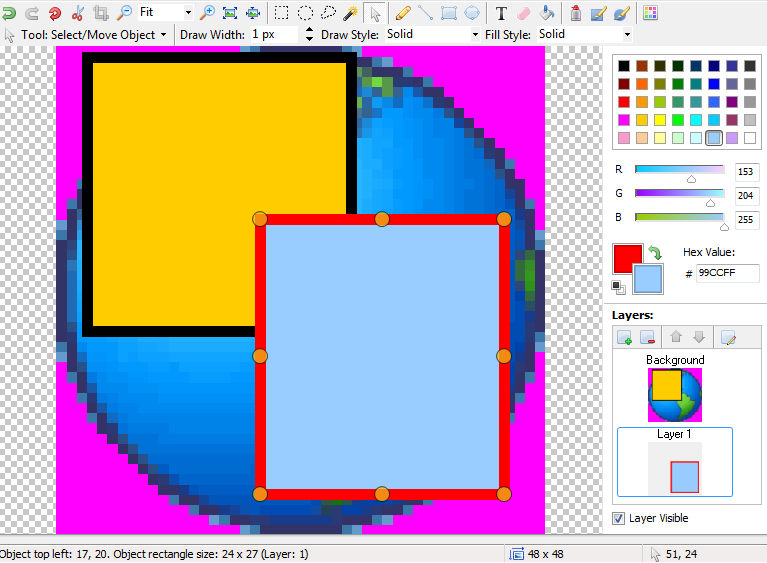Screen dimensions: 767x563
Task: Click the fit image to window icon
Action: (230, 13)
